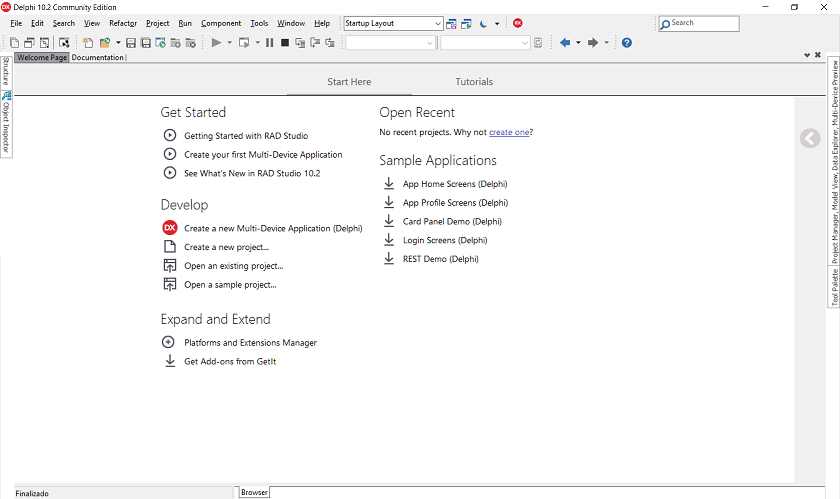Screen dimensions: 840x499
Task: Open the Window menu
Action: click(291, 23)
